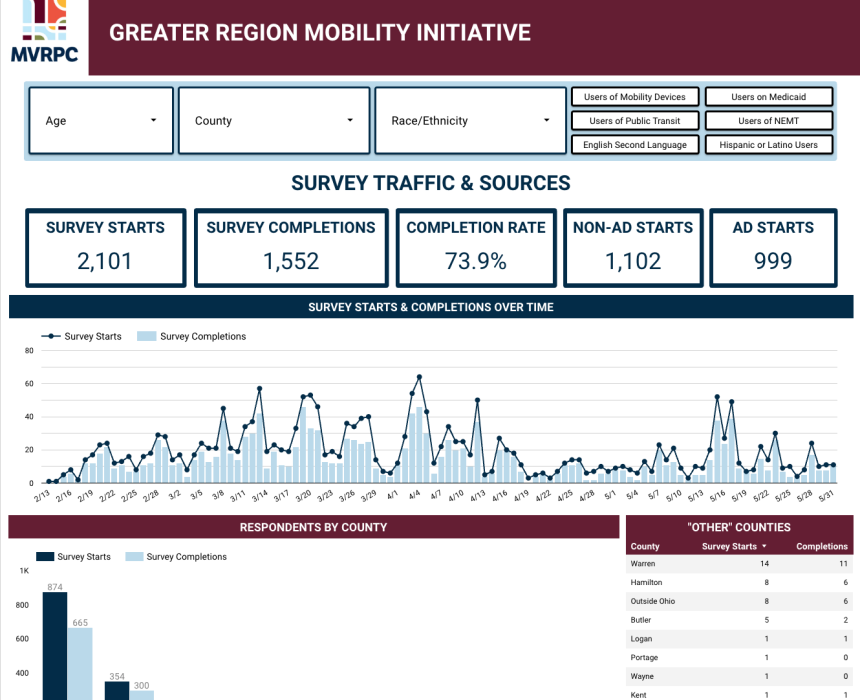Sort table by Survey Starts column header
860x700 pixels.
point(729,546)
